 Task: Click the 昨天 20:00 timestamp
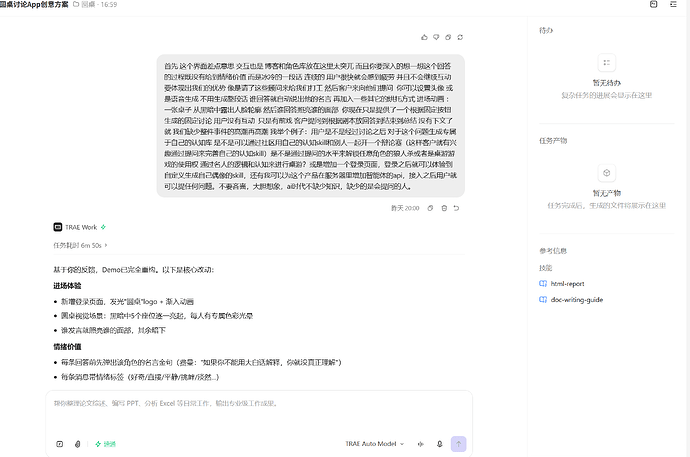(x=405, y=208)
